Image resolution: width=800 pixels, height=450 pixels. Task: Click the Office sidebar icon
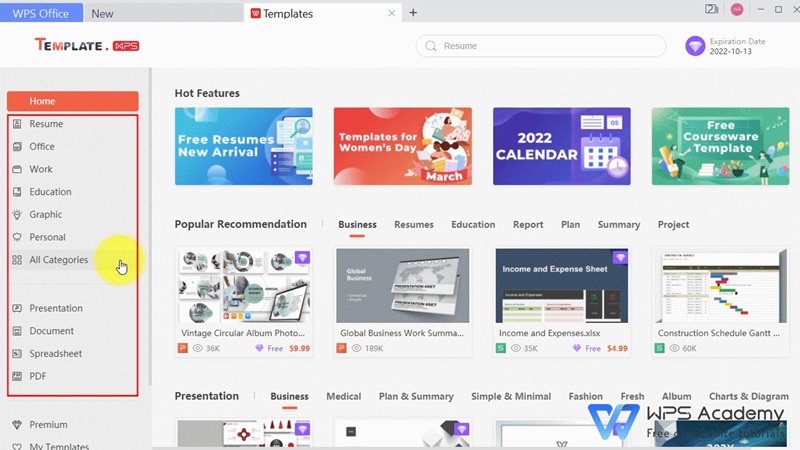[17, 146]
